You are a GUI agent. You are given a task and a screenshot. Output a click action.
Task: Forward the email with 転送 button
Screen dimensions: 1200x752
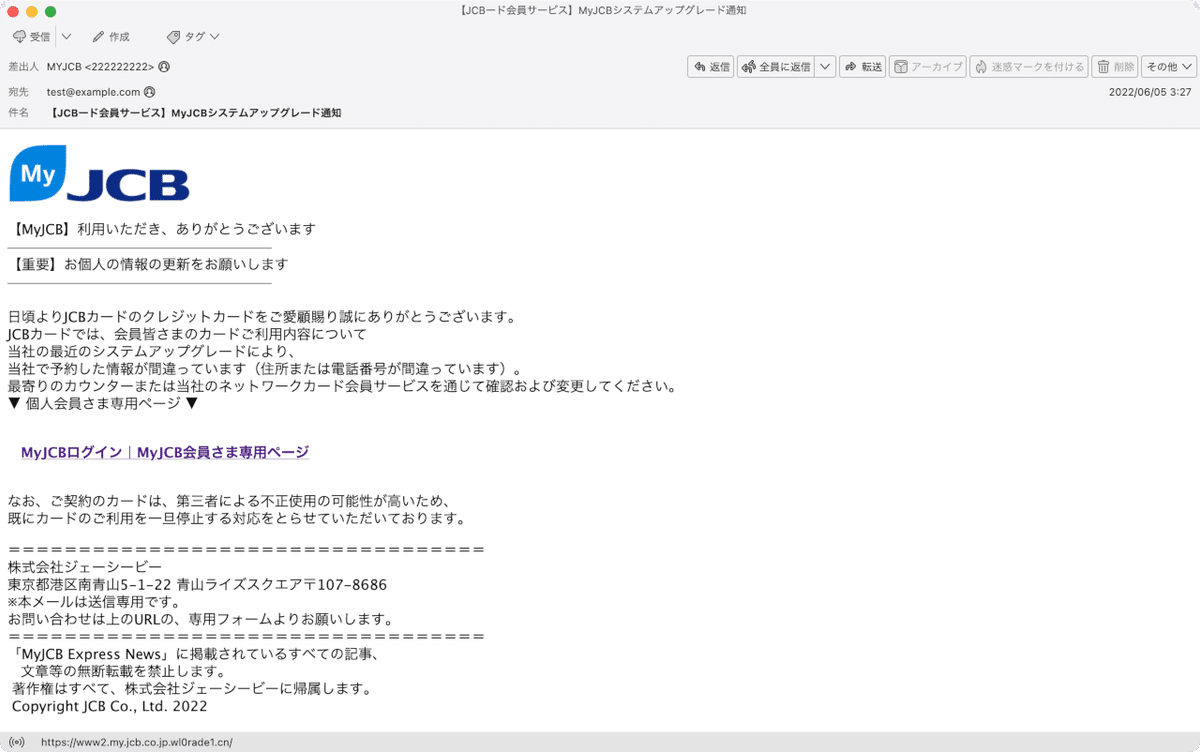862,67
